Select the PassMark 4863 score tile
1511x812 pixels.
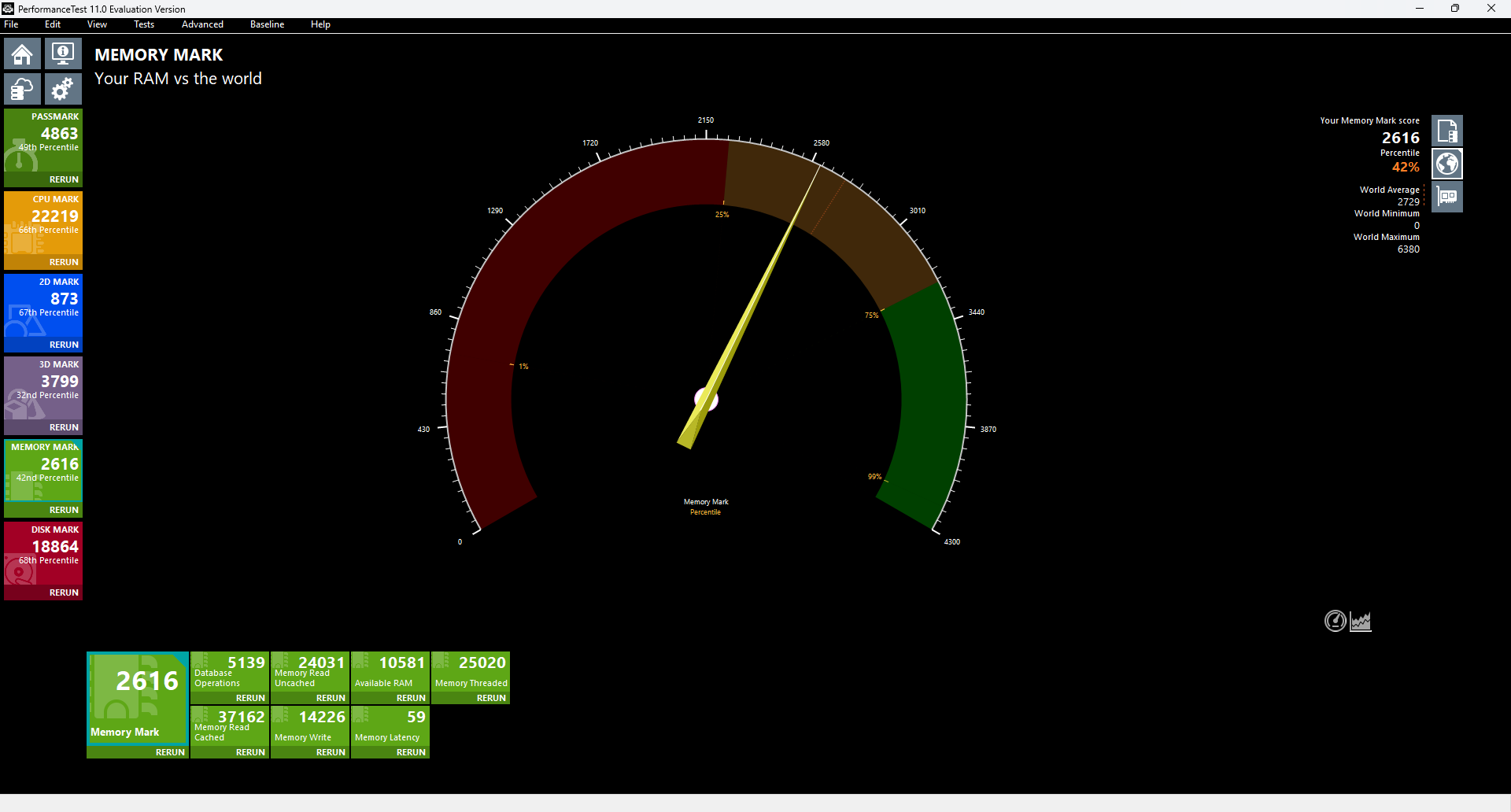click(43, 141)
